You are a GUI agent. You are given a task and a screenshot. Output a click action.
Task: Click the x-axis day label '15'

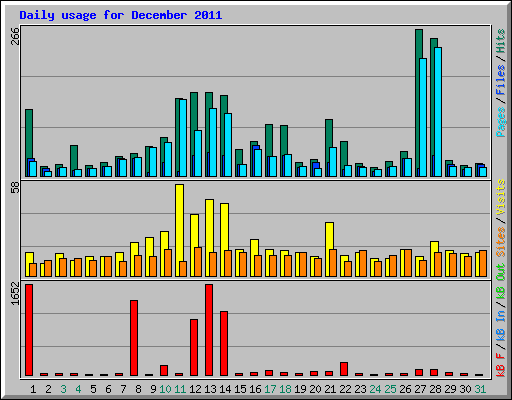(x=240, y=389)
